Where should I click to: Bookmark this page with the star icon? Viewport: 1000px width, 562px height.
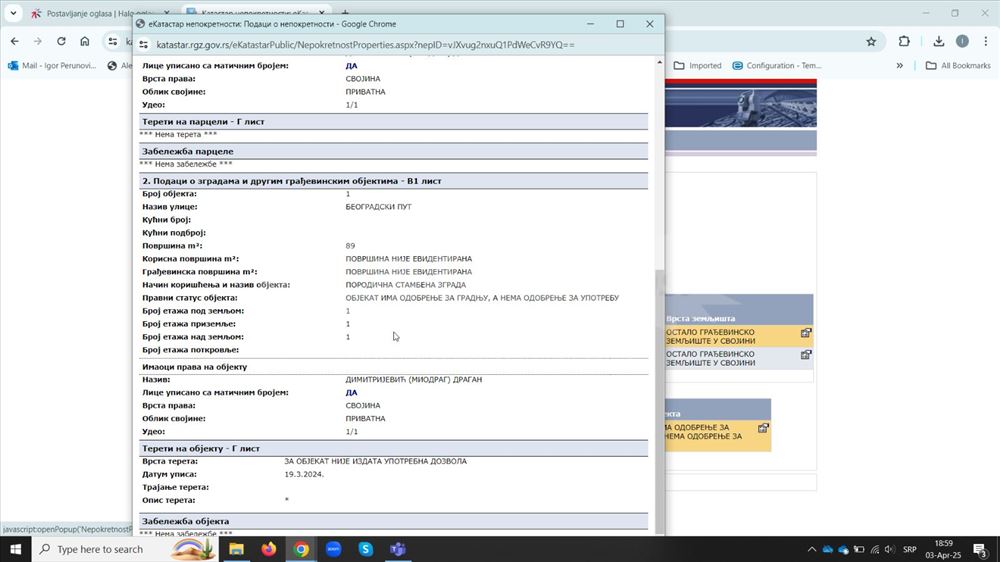click(x=871, y=41)
